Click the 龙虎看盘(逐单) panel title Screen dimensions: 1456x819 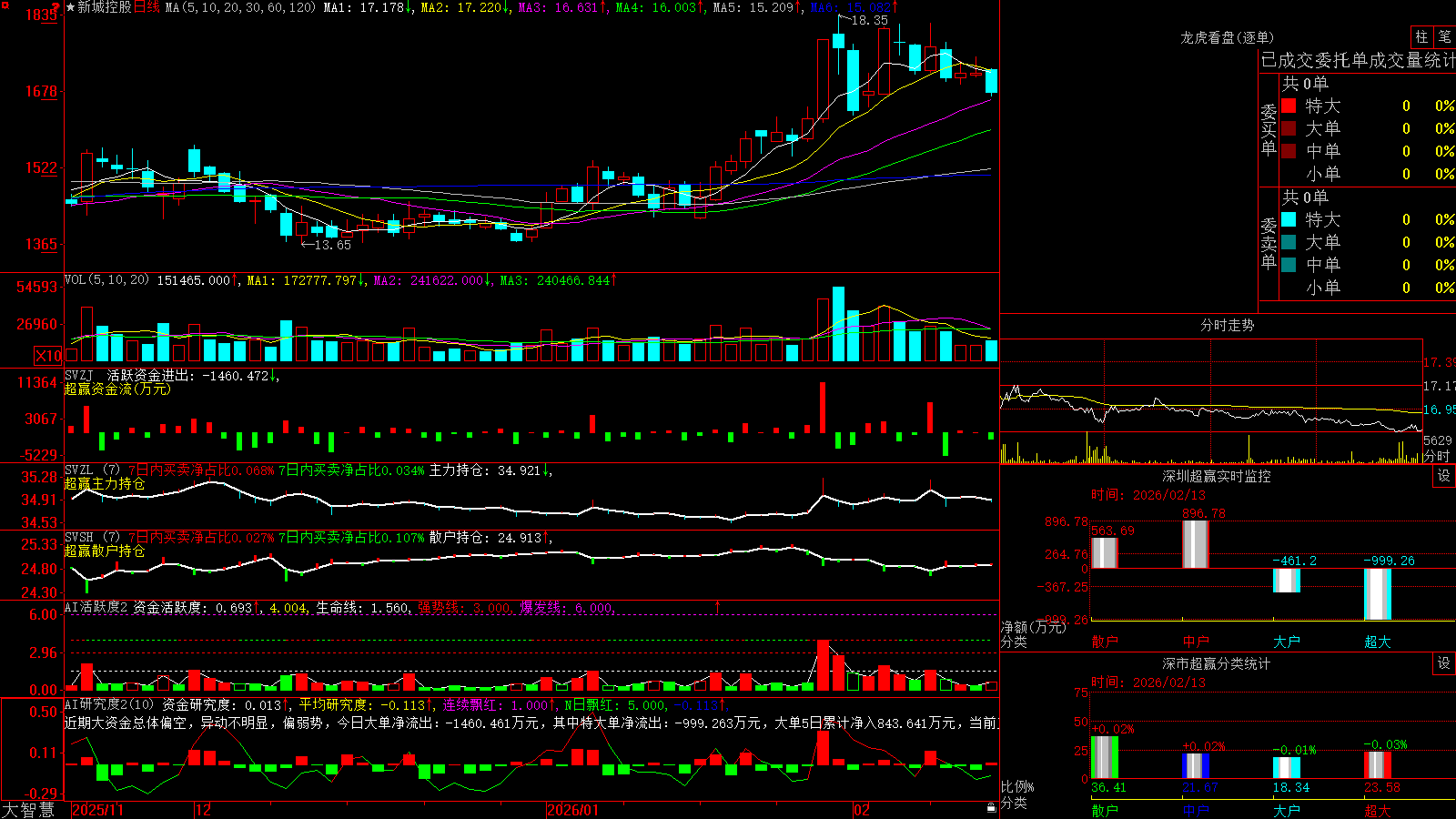click(1228, 37)
